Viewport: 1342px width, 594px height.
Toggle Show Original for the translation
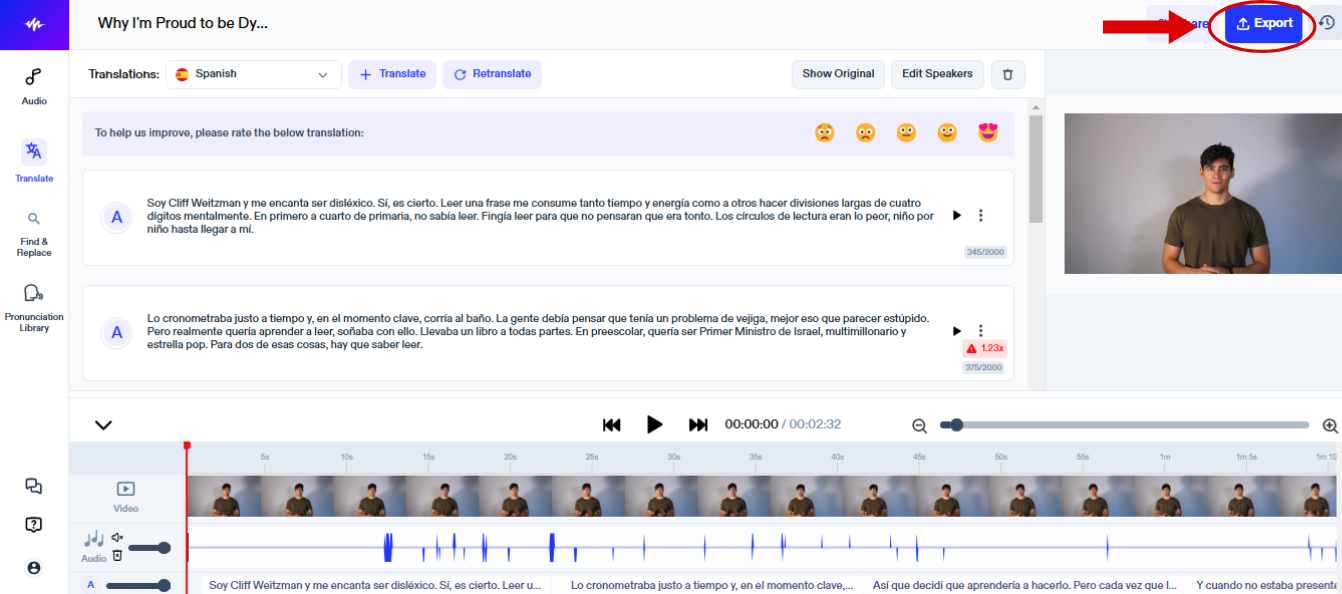(838, 74)
